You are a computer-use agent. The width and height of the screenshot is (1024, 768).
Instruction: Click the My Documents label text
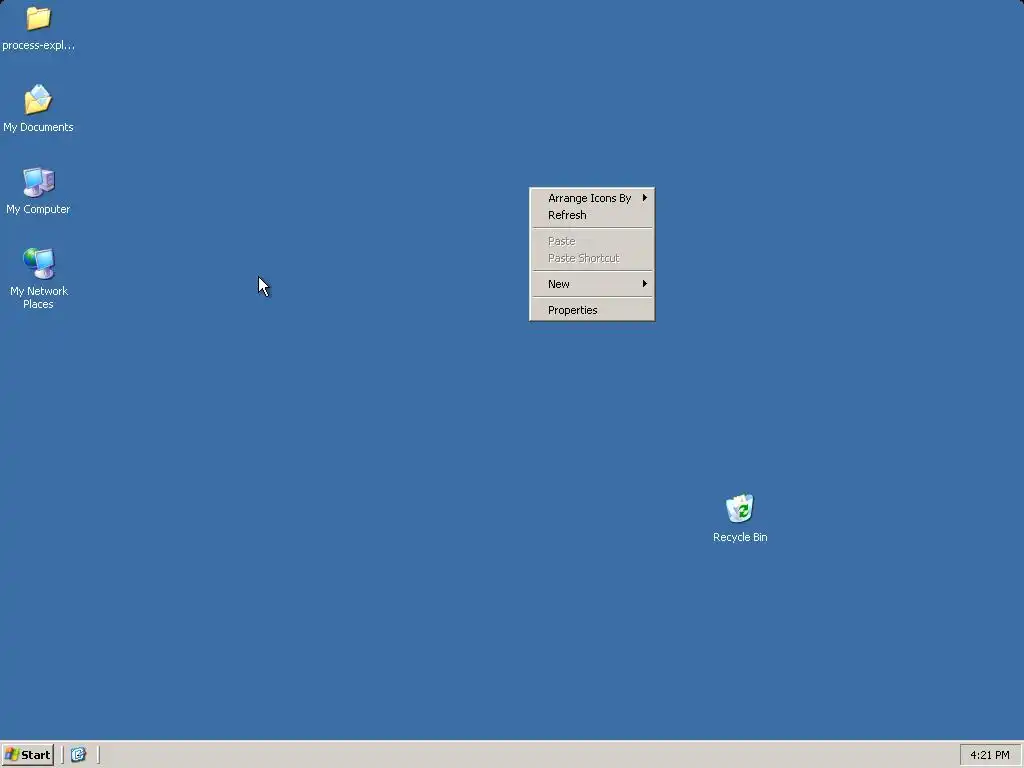[39, 127]
